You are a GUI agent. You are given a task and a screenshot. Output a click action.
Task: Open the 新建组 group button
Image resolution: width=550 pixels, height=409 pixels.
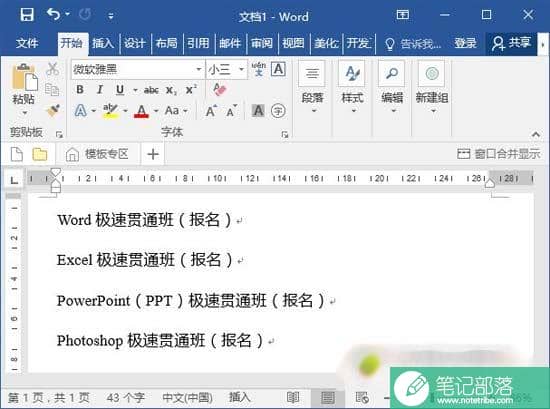pos(432,88)
